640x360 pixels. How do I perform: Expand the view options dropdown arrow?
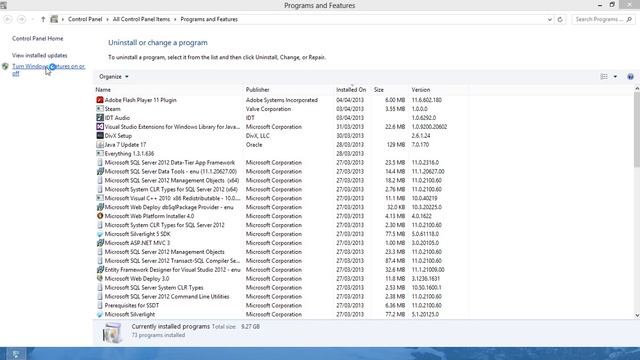pyautogui.click(x=615, y=77)
